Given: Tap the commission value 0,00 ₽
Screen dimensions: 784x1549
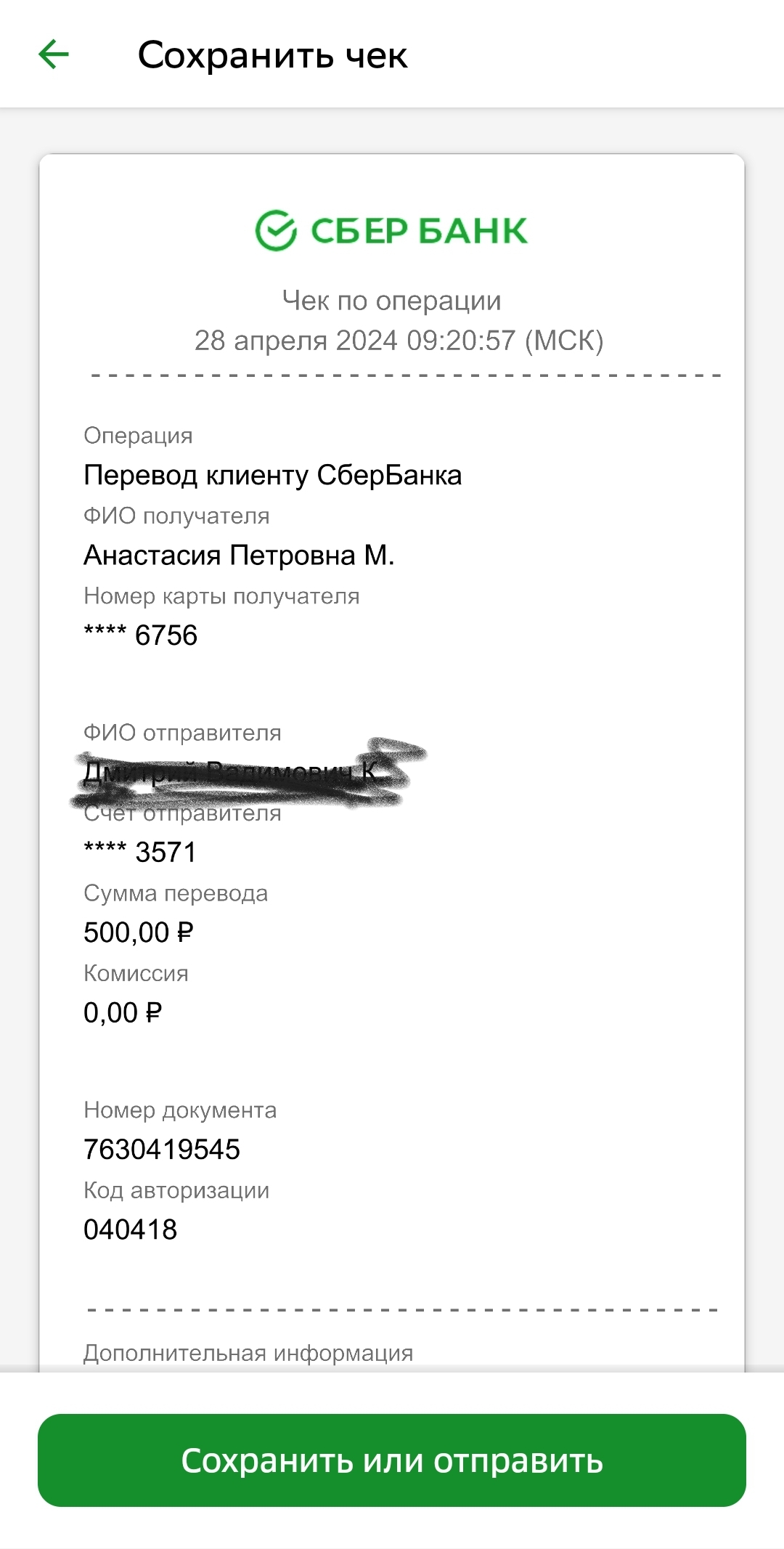Looking at the screenshot, I should tap(123, 1012).
